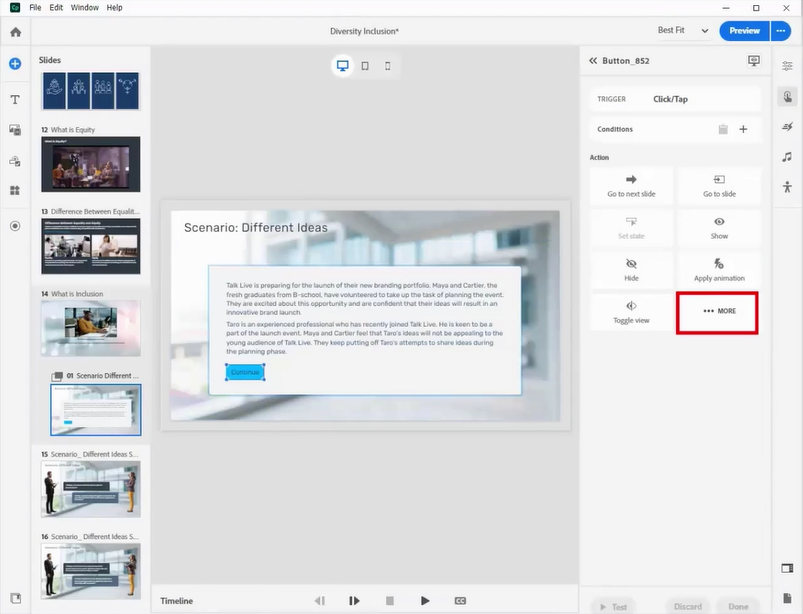Open the Visual Properties sliders icon
803x614 pixels.
787,66
